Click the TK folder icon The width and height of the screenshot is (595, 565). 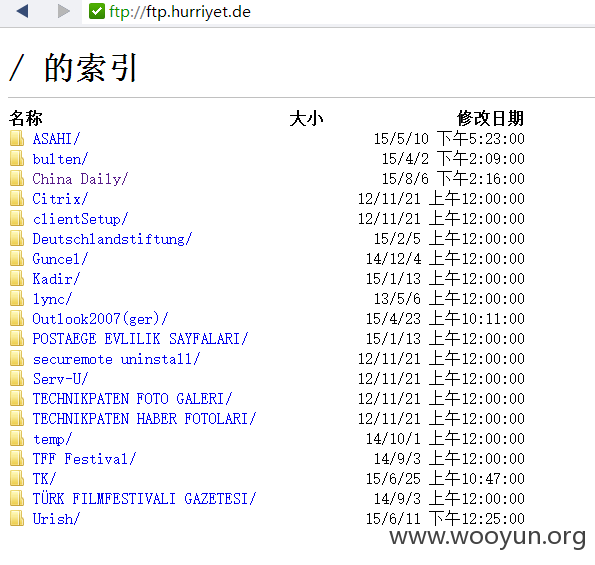[x=17, y=478]
